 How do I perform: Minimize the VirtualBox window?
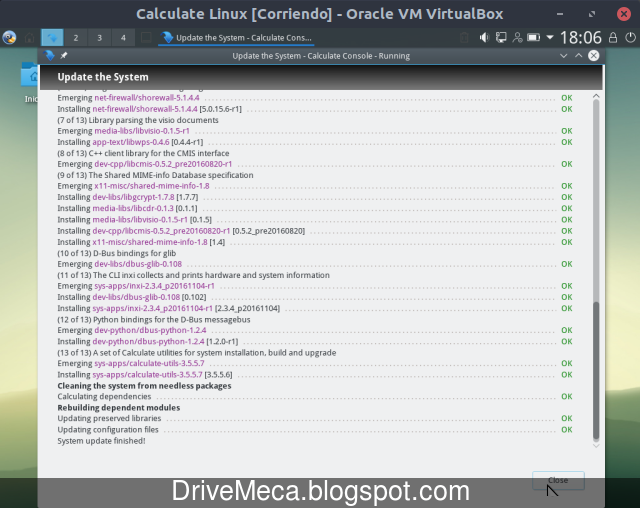[x=560, y=14]
